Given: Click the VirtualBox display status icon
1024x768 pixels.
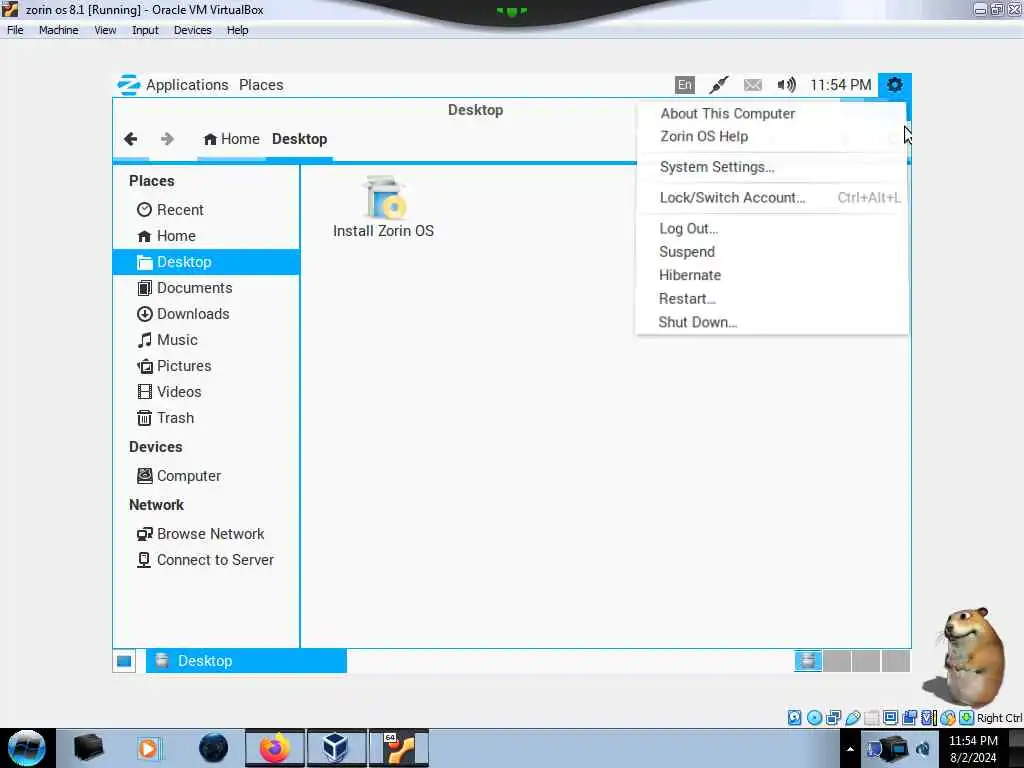Looking at the screenshot, I should (890, 718).
